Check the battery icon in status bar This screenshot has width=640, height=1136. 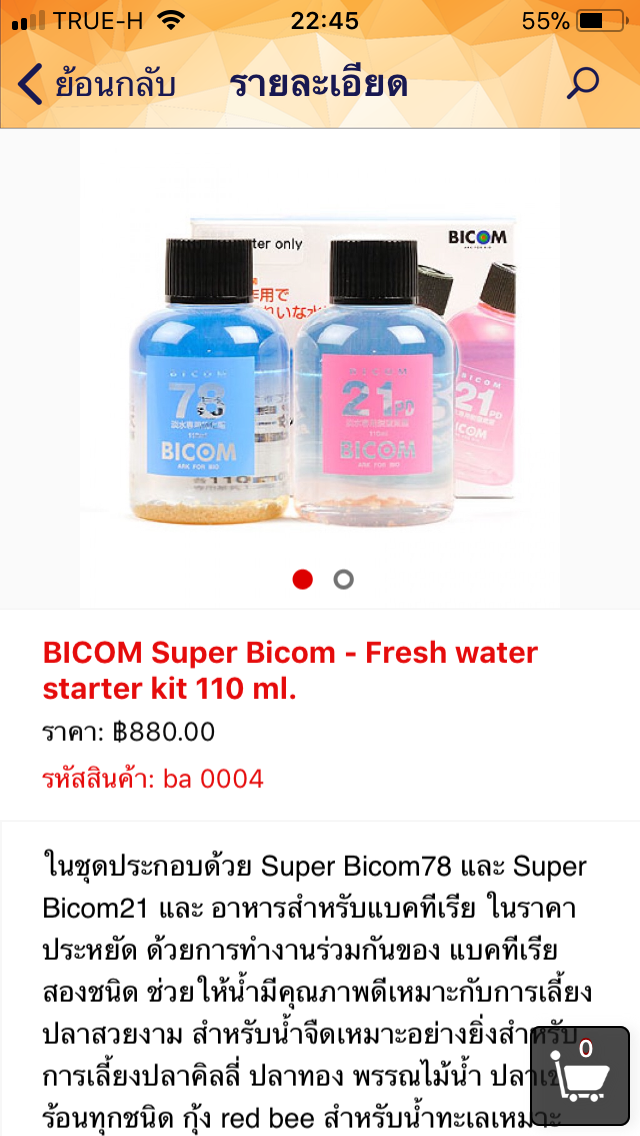602,21
